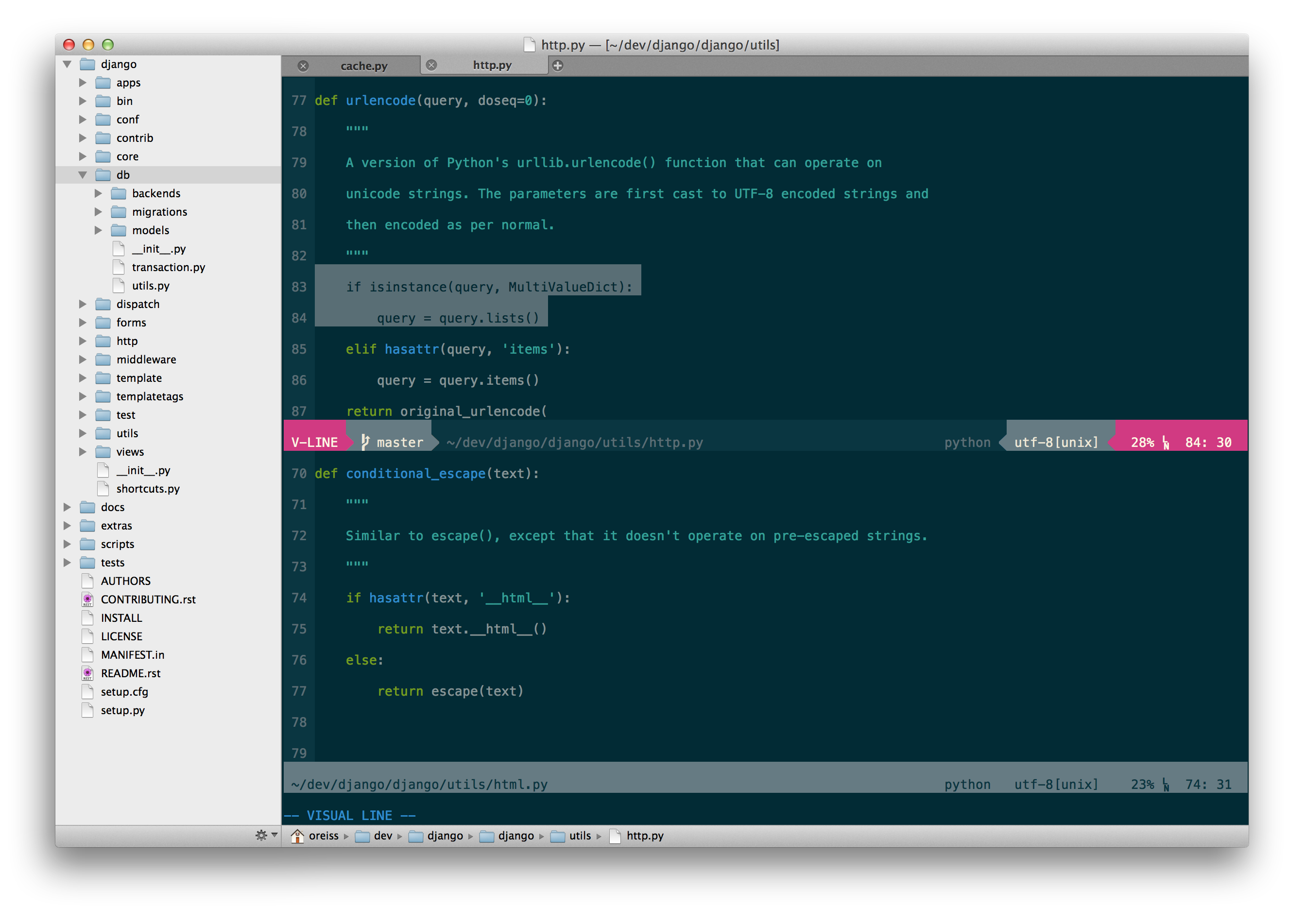The height and width of the screenshot is (924, 1304).
Task: Expand the migrations folder
Action: click(x=99, y=212)
